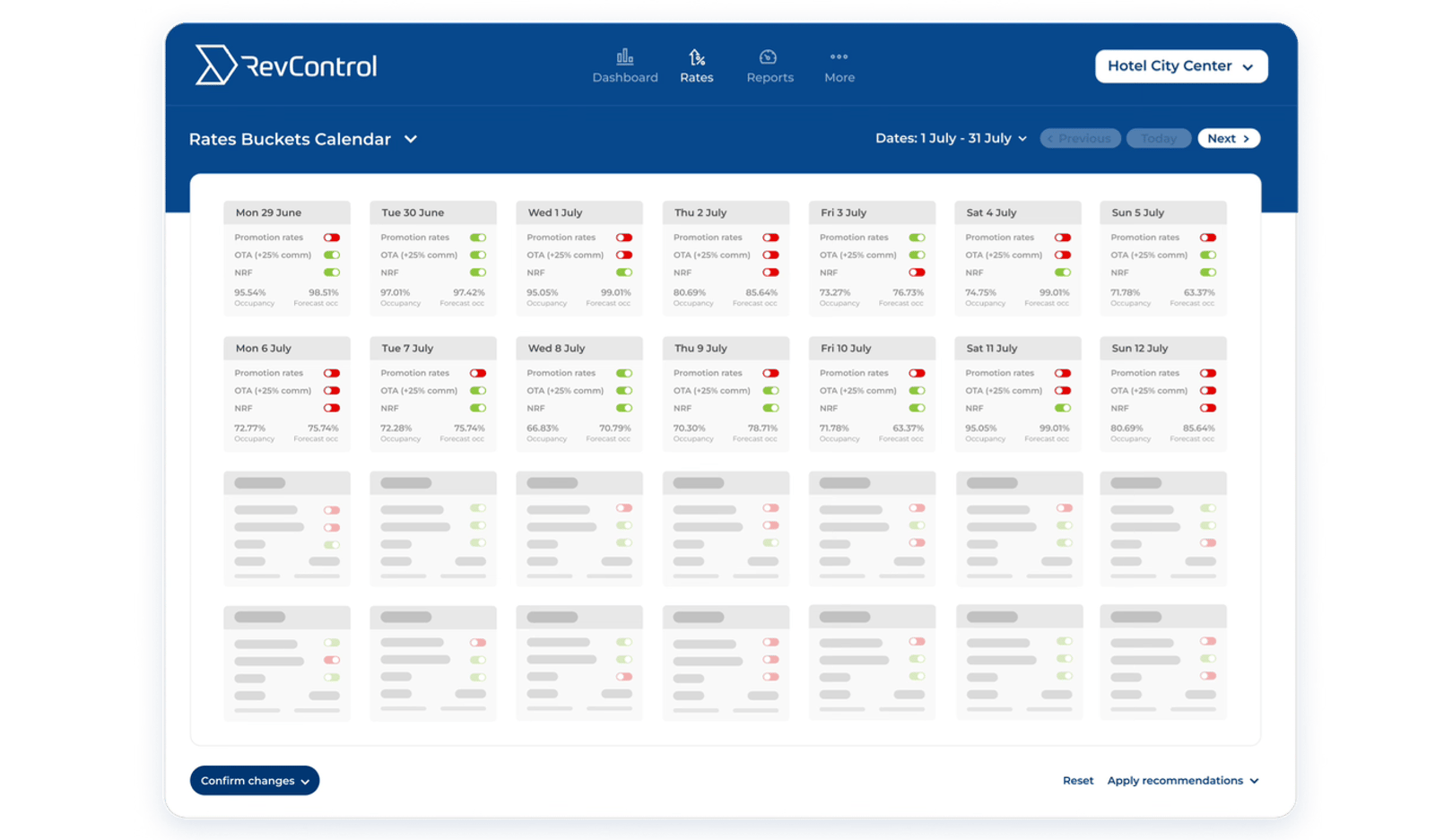The image size is (1435, 840).
Task: Toggle Promotion rates for Sat 4 July
Action: (1063, 238)
